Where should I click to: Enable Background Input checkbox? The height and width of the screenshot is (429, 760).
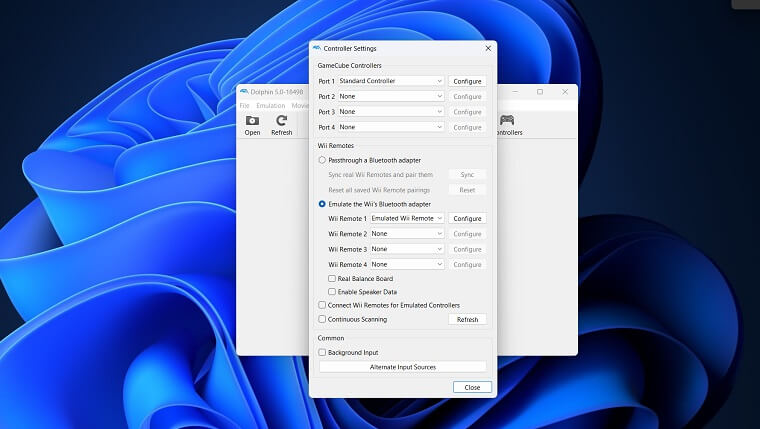pos(348,352)
